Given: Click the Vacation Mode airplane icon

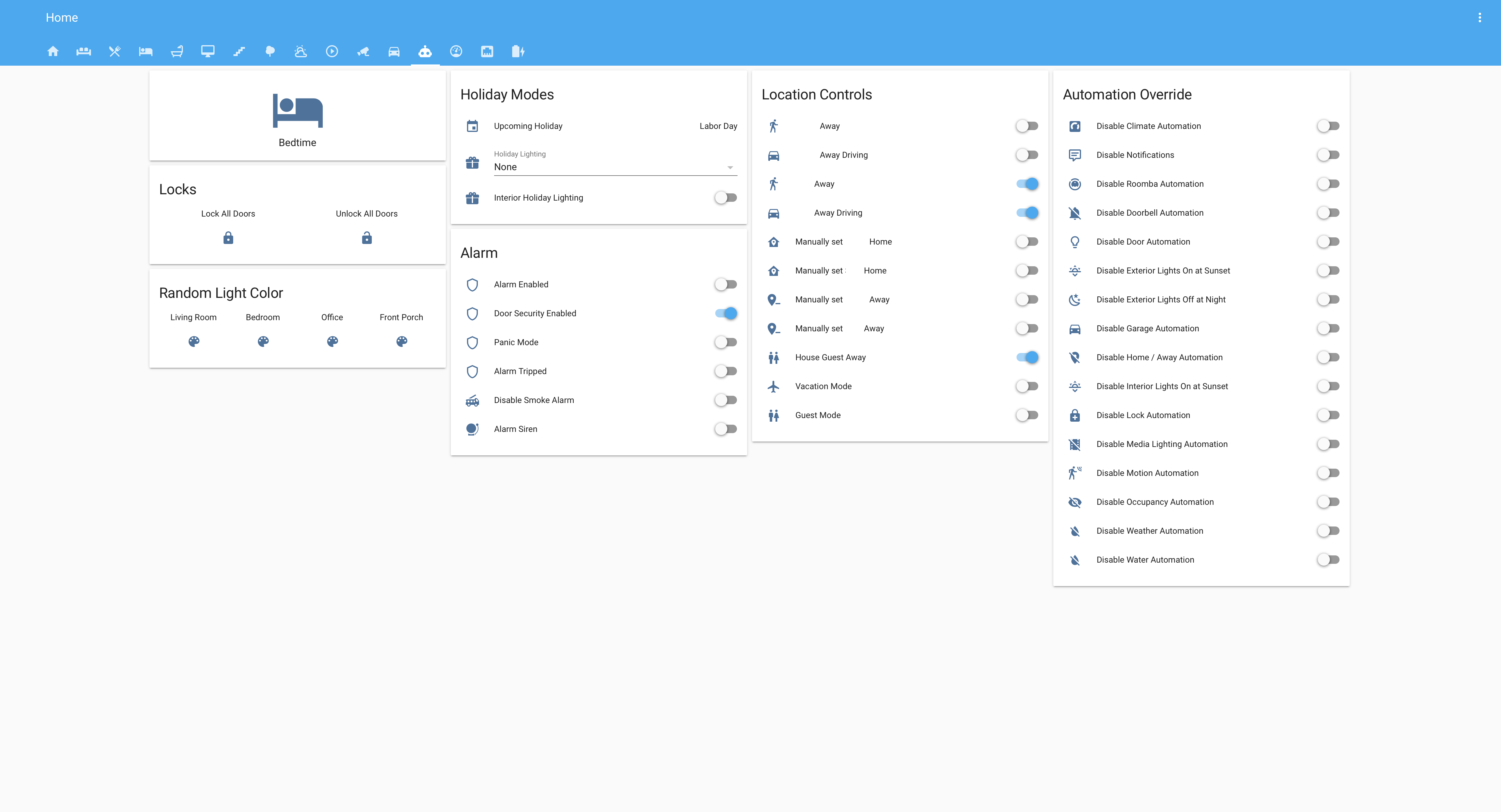Looking at the screenshot, I should pos(773,386).
